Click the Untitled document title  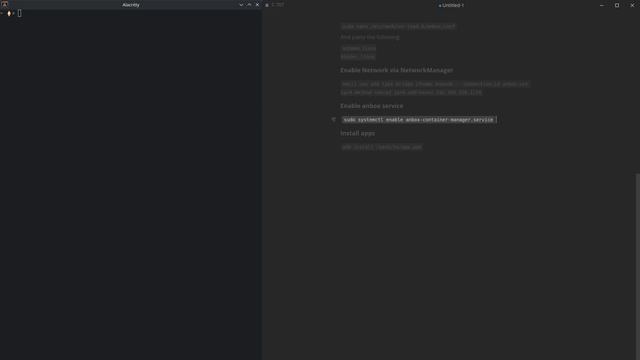click(451, 5)
